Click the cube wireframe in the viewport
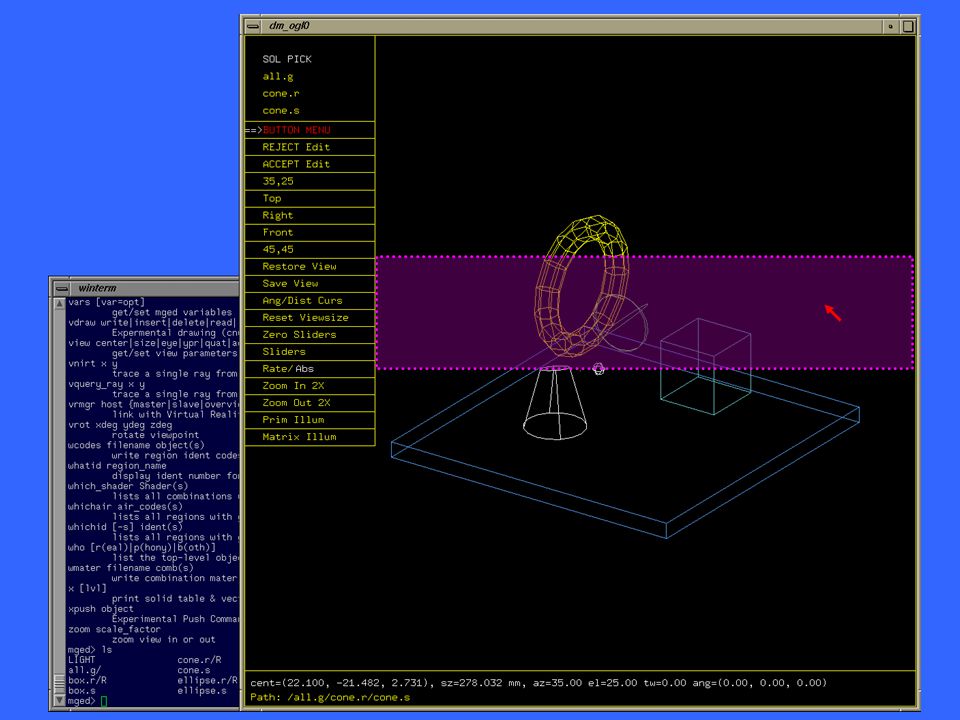960x720 pixels. [x=705, y=366]
